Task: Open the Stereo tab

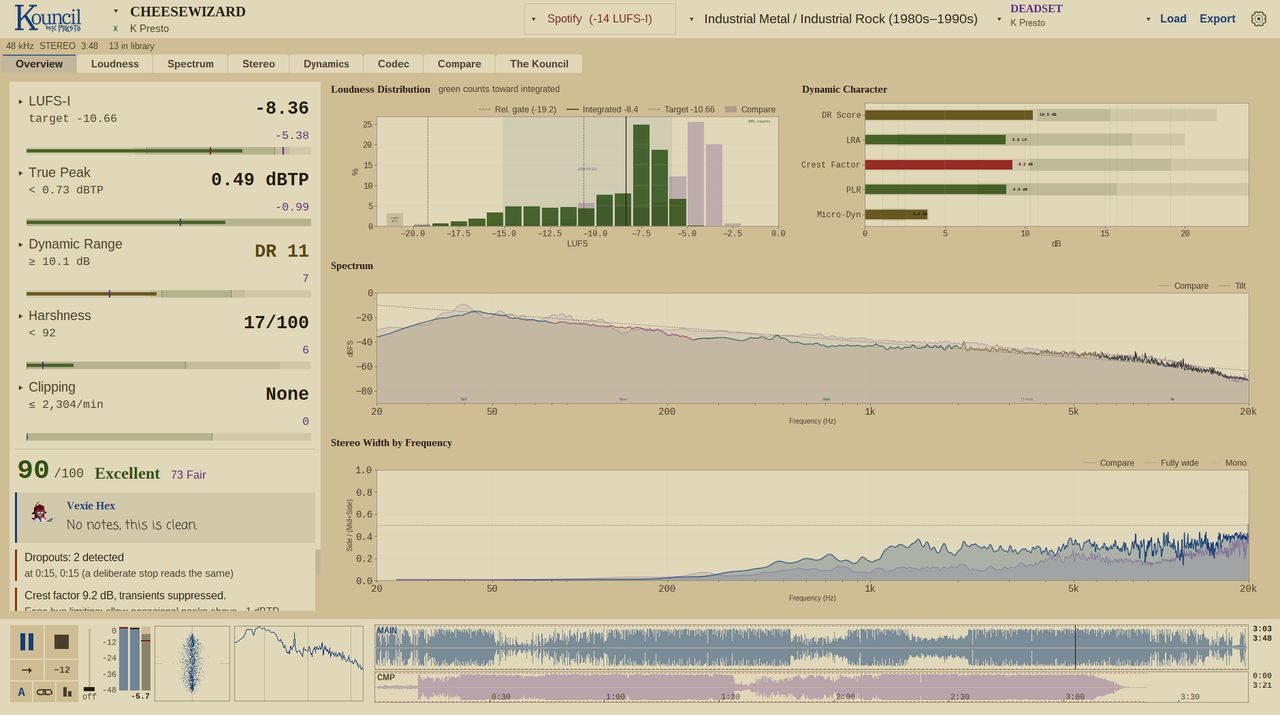Action: (x=258, y=64)
